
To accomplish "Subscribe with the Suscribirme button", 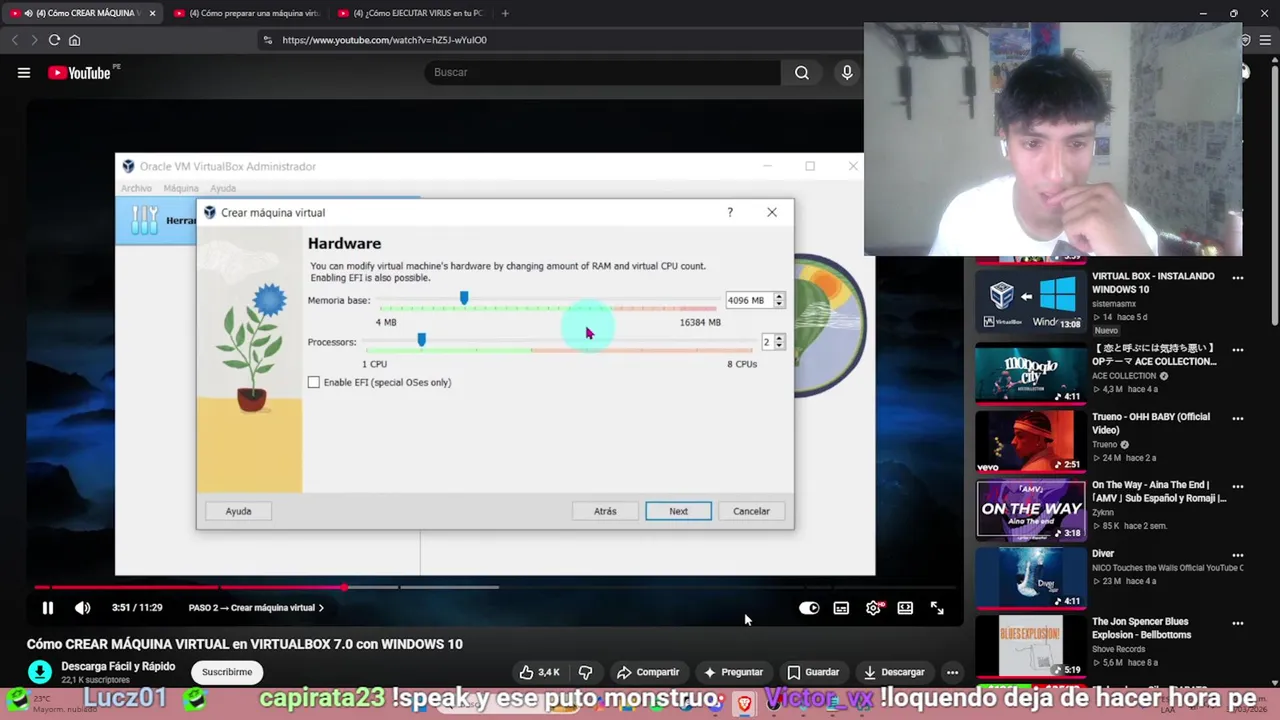I will click(227, 672).
